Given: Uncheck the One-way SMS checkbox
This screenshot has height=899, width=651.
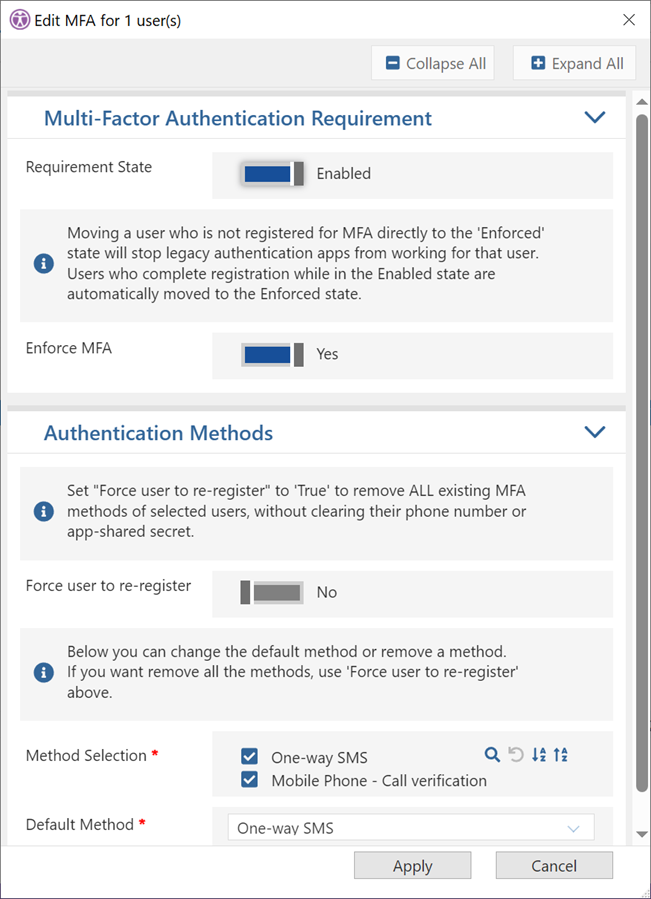Looking at the screenshot, I should [250, 757].
